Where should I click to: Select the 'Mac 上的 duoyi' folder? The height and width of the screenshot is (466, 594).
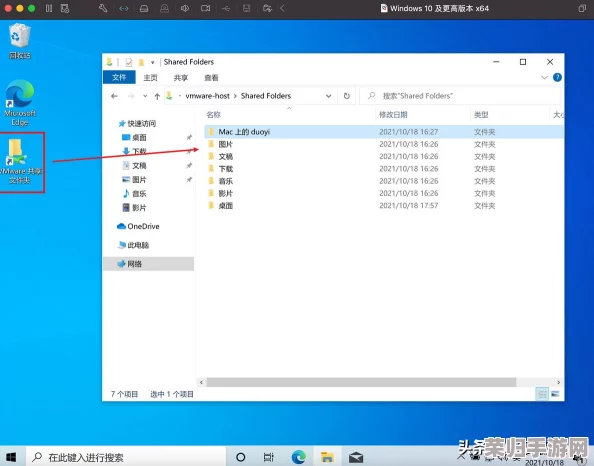(x=384, y=132)
